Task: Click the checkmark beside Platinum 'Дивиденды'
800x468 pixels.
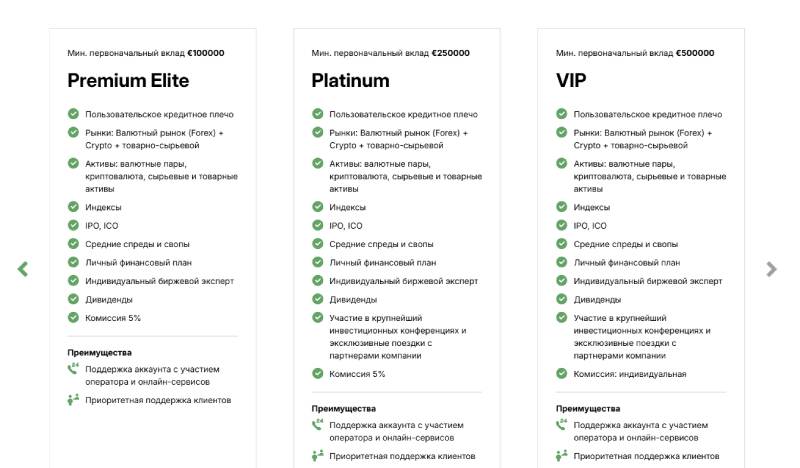Action: tap(317, 299)
